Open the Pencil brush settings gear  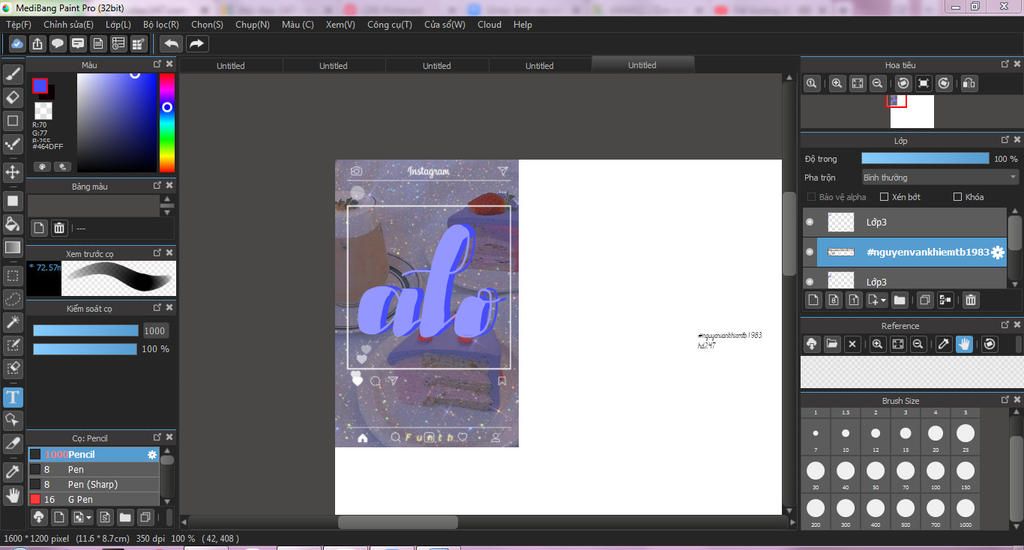click(x=152, y=455)
